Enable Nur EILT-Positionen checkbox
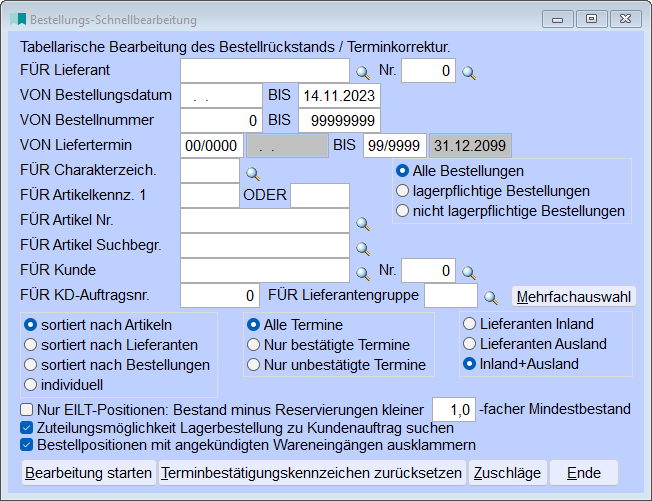652x501 pixels. coord(27,410)
